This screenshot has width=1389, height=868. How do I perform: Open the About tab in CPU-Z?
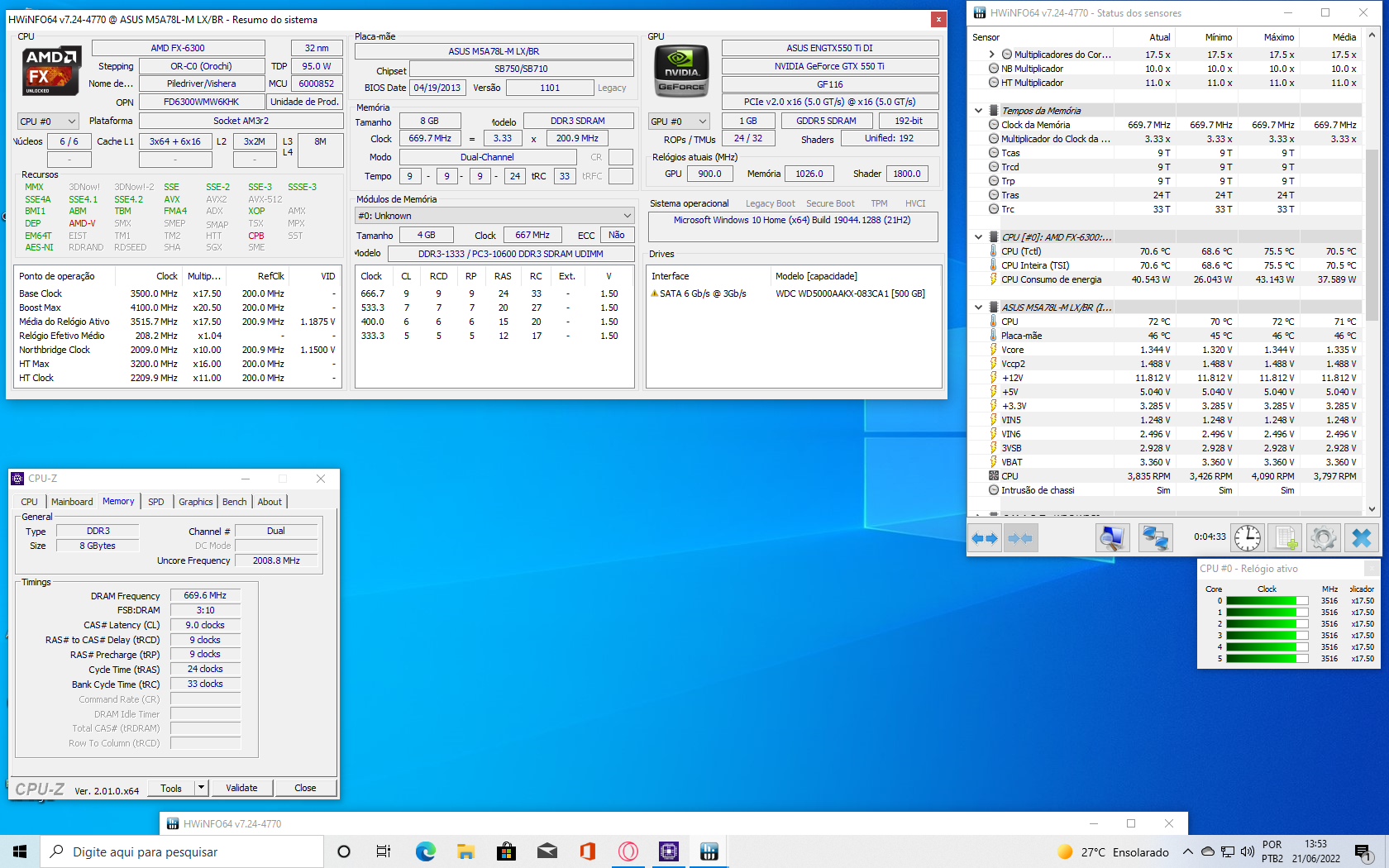(270, 502)
